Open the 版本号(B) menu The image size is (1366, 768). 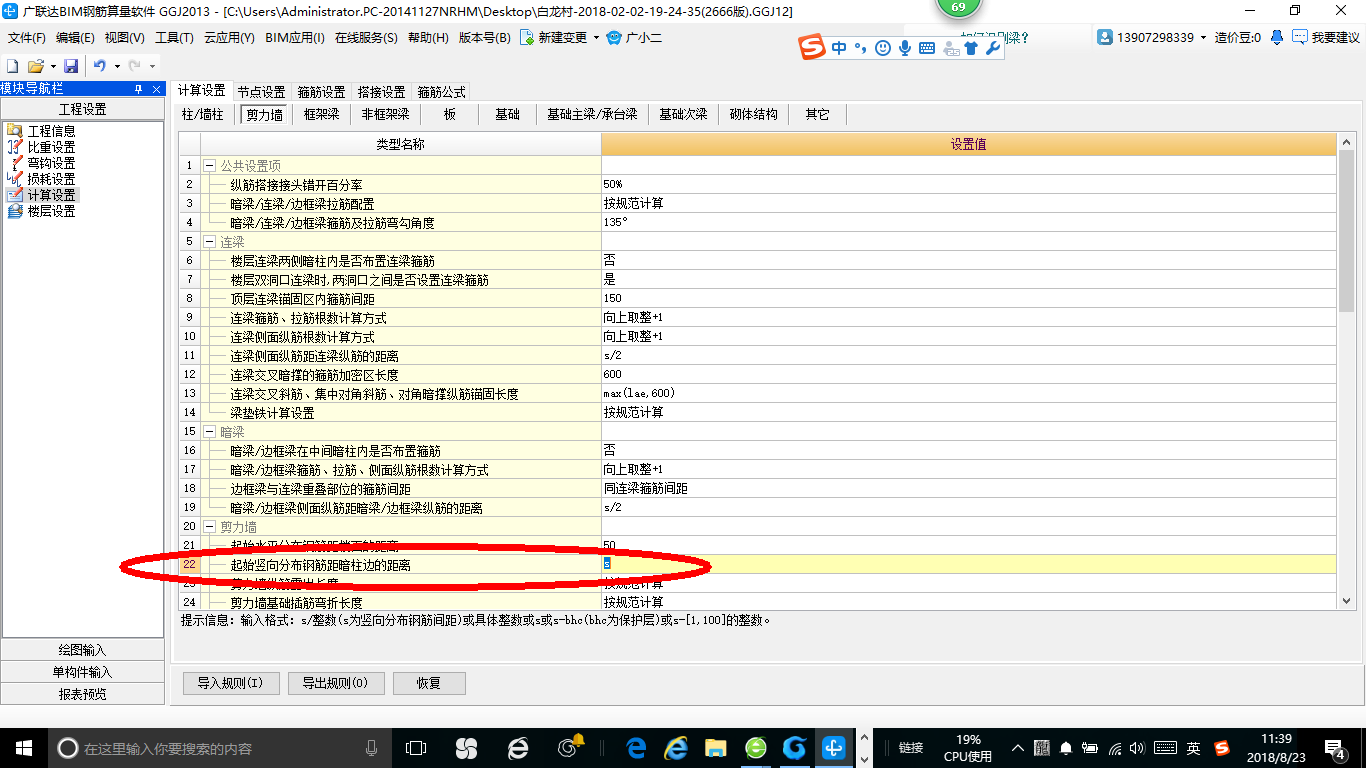484,38
